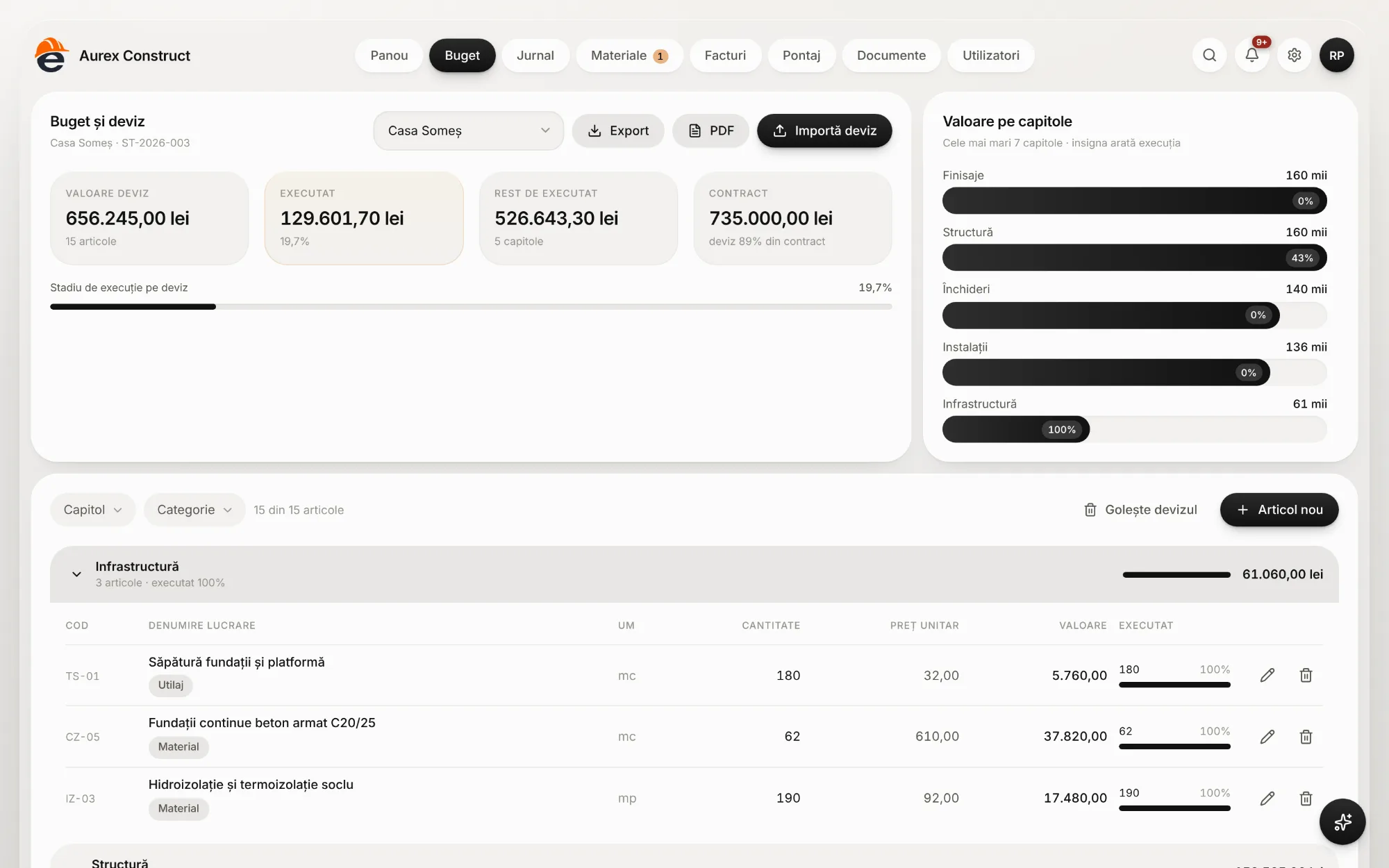1389x868 pixels.
Task: Select the Contract summary card
Action: [792, 218]
